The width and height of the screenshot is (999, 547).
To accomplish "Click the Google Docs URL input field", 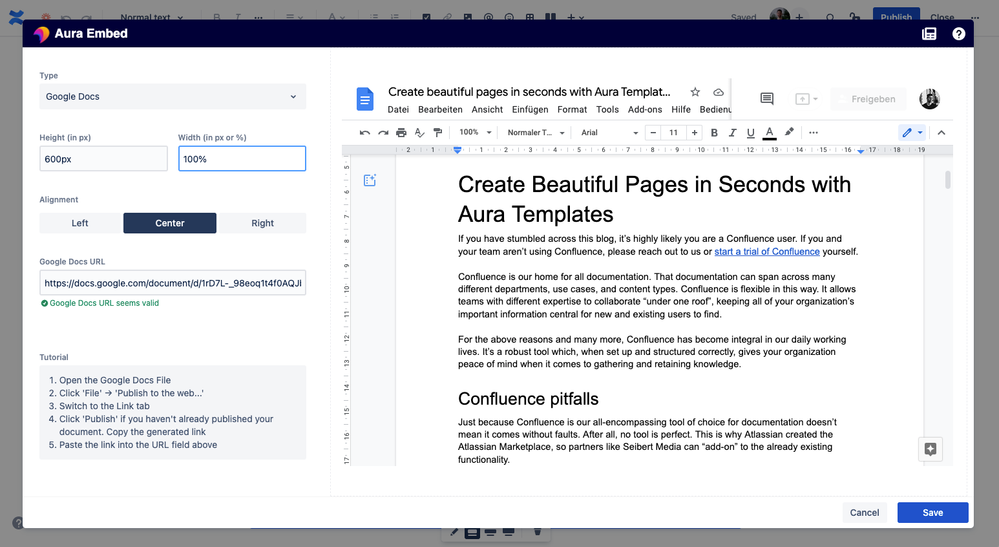I will click(x=172, y=283).
